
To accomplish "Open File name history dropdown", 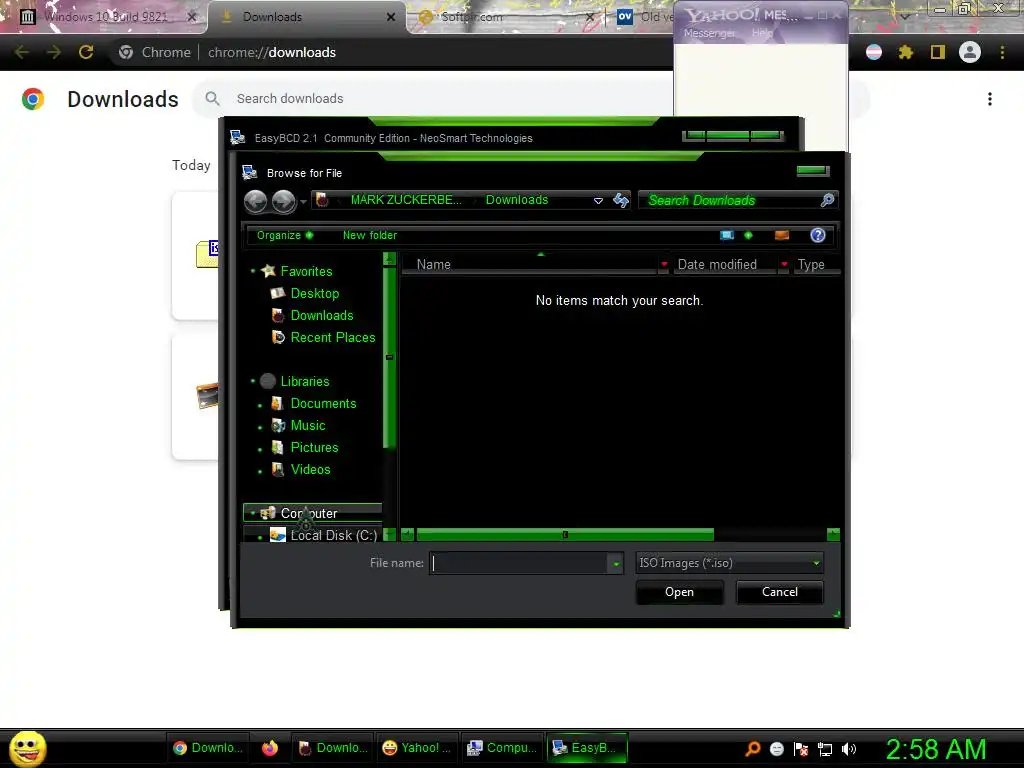I will click(615, 563).
